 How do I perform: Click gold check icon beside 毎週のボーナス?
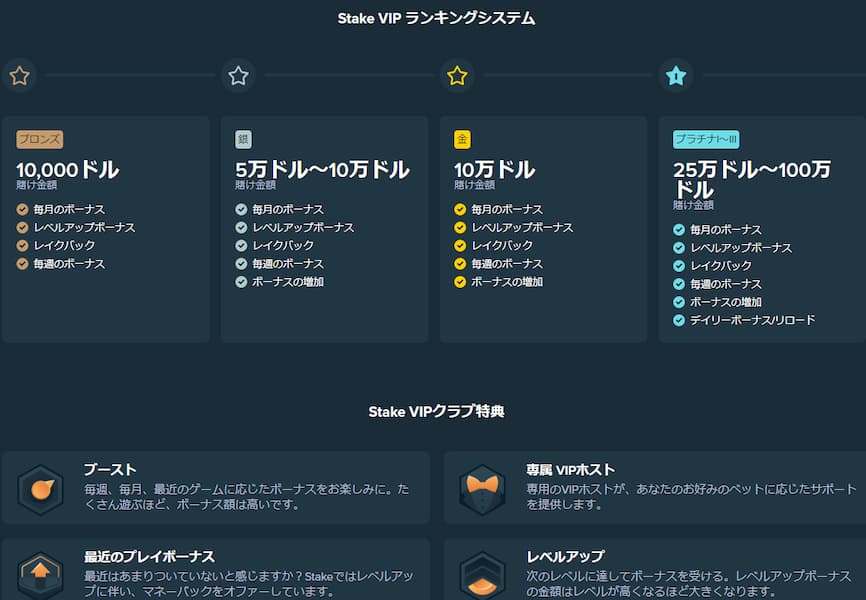coord(460,264)
